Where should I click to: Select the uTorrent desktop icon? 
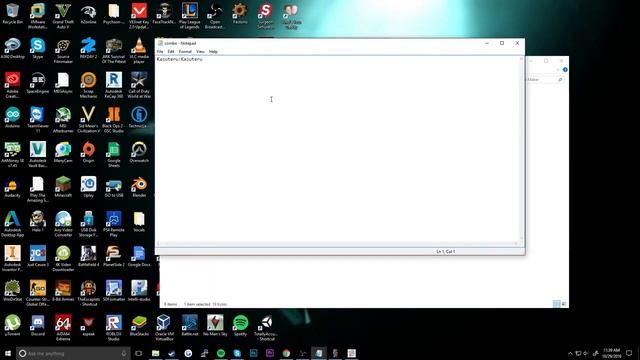pyautogui.click(x=12, y=325)
